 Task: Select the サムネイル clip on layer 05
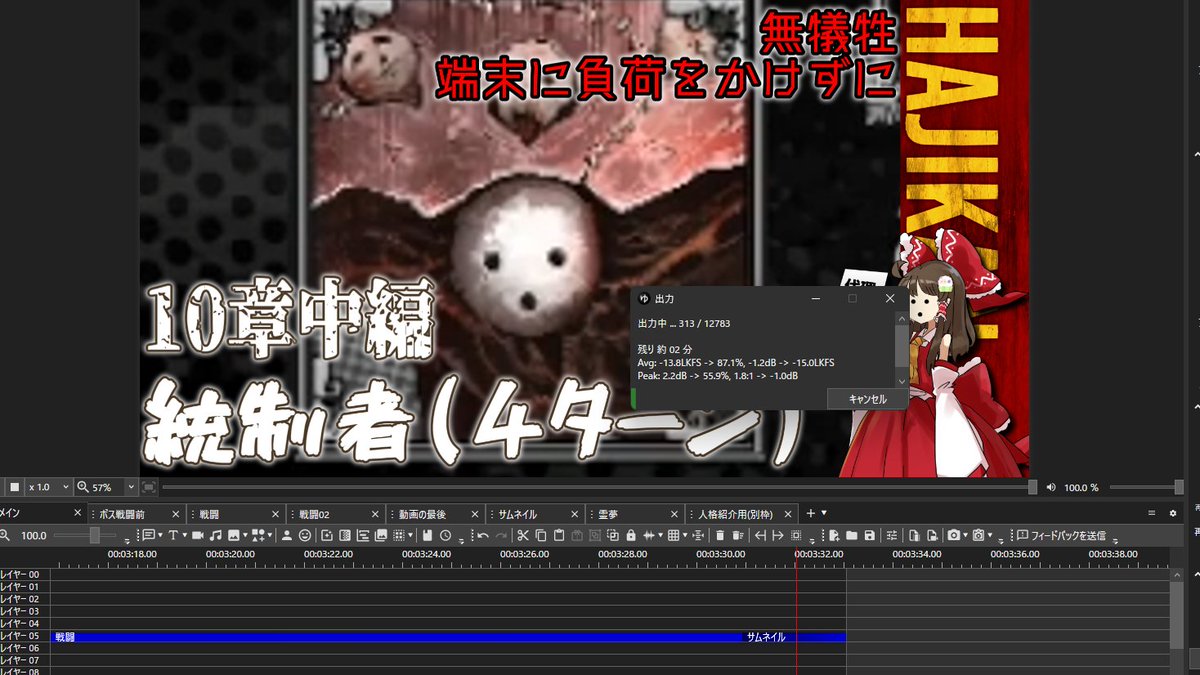[794, 636]
